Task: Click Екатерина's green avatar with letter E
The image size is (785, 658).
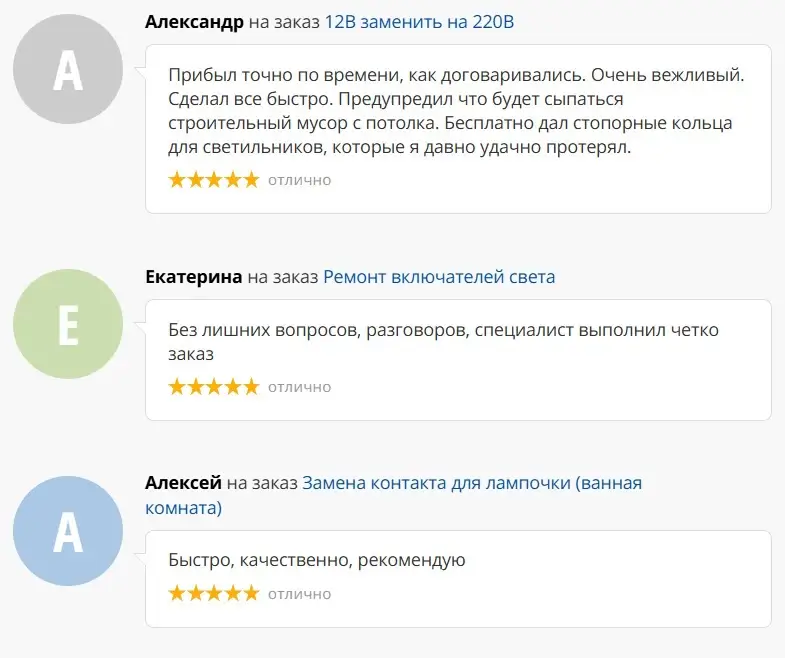Action: click(67, 325)
